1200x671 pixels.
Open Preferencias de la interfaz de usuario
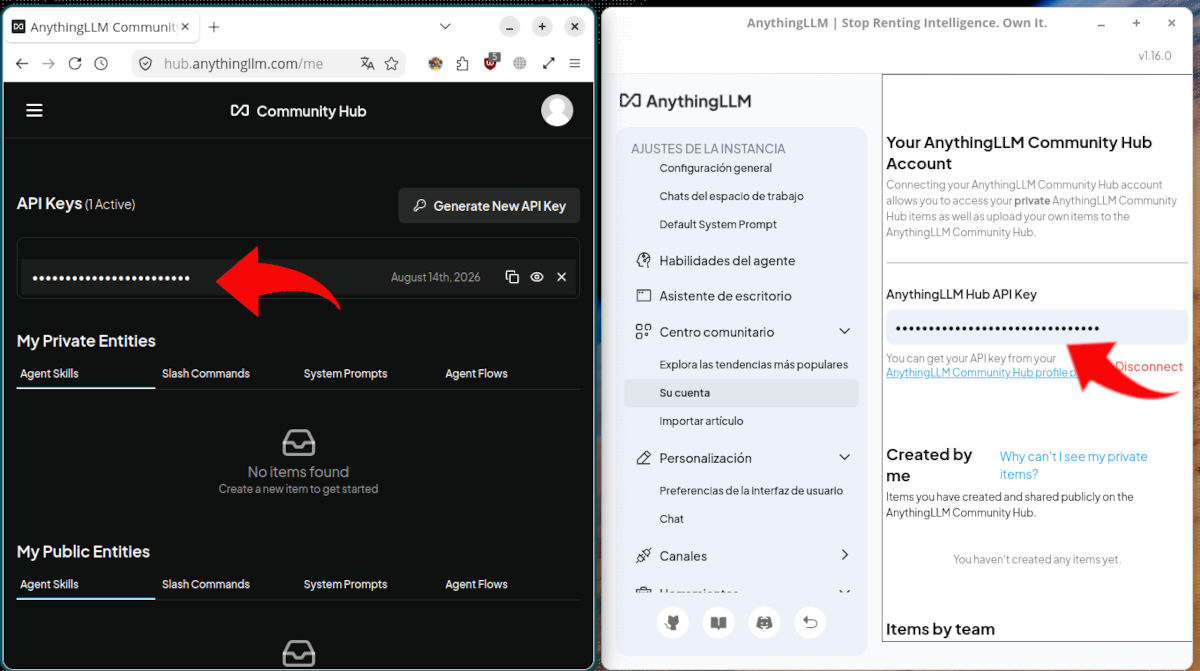751,491
